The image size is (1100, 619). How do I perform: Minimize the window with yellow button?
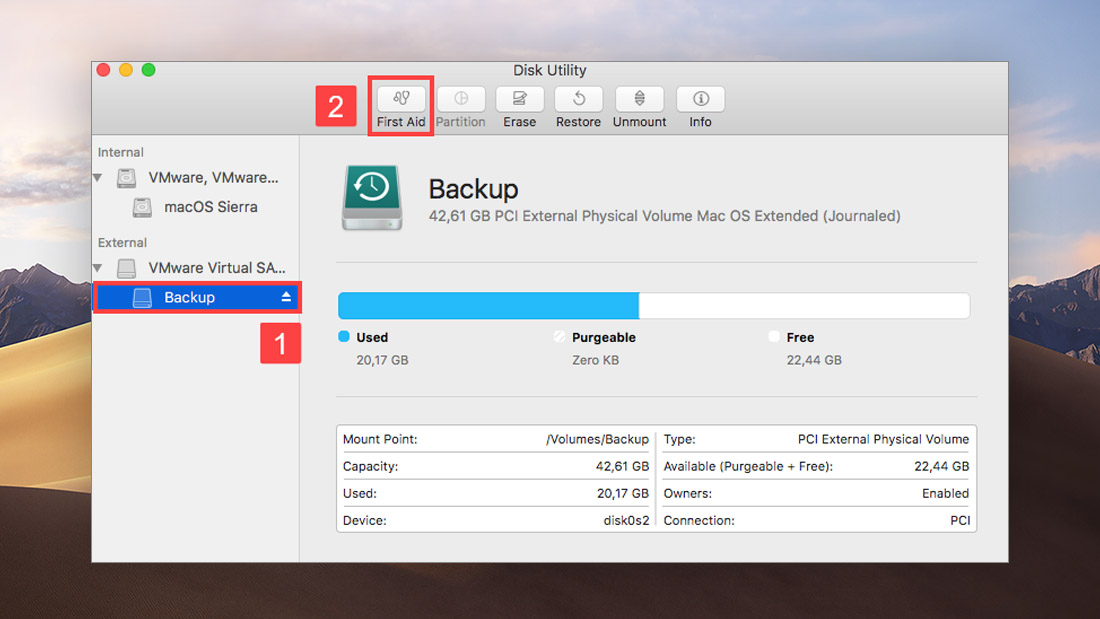[x=126, y=69]
